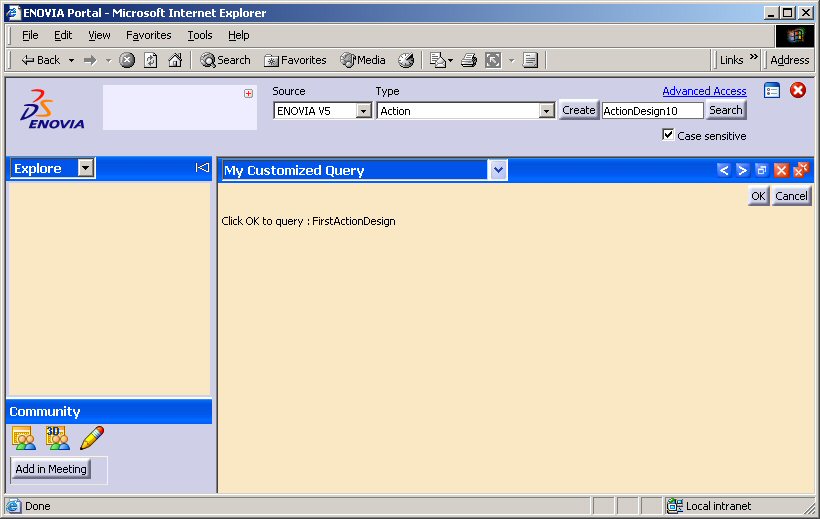Click the restore window icon in query header
This screenshot has width=820, height=519.
tap(761, 170)
